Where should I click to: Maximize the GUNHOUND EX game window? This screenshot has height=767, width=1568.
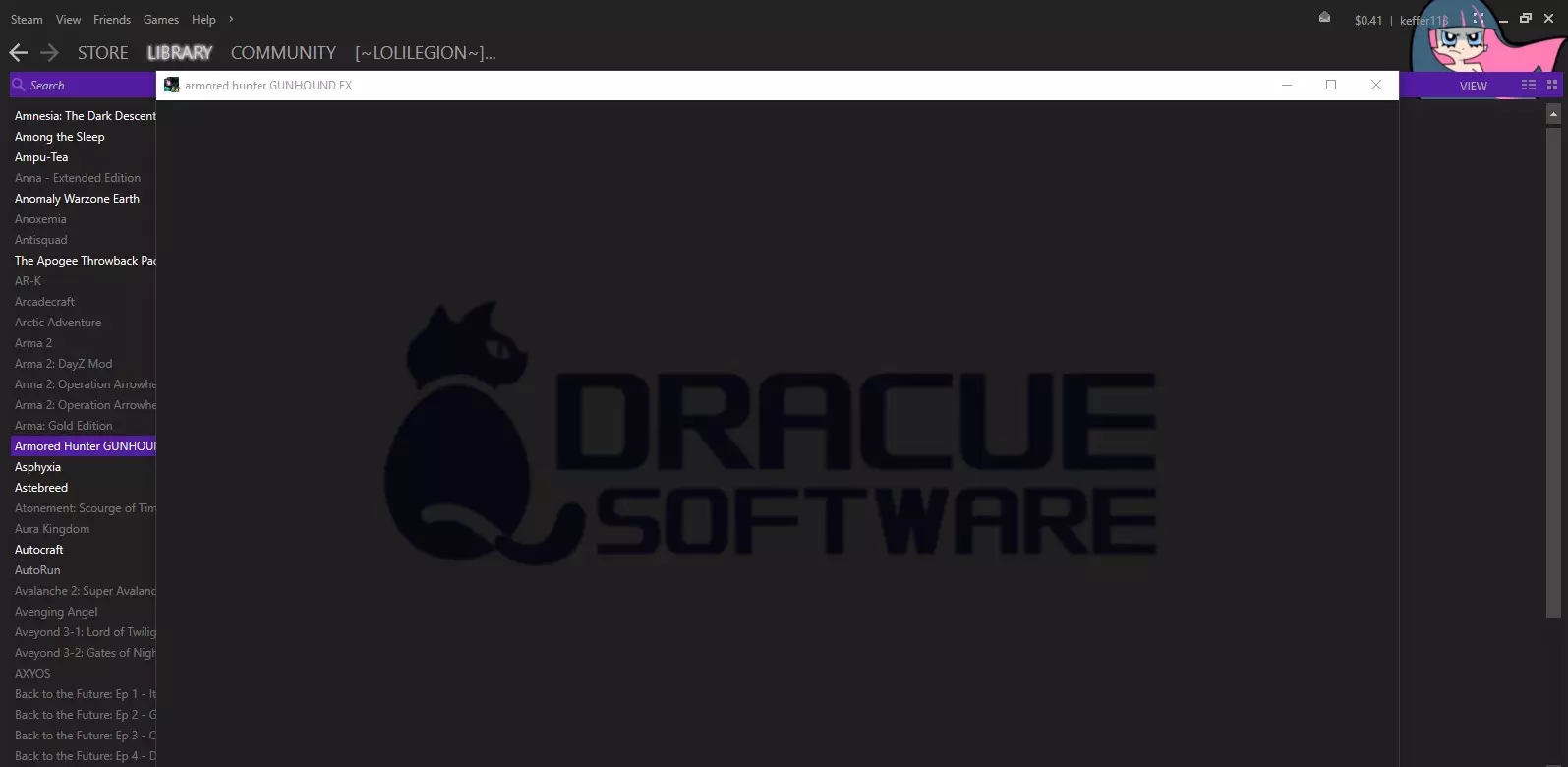tap(1331, 86)
